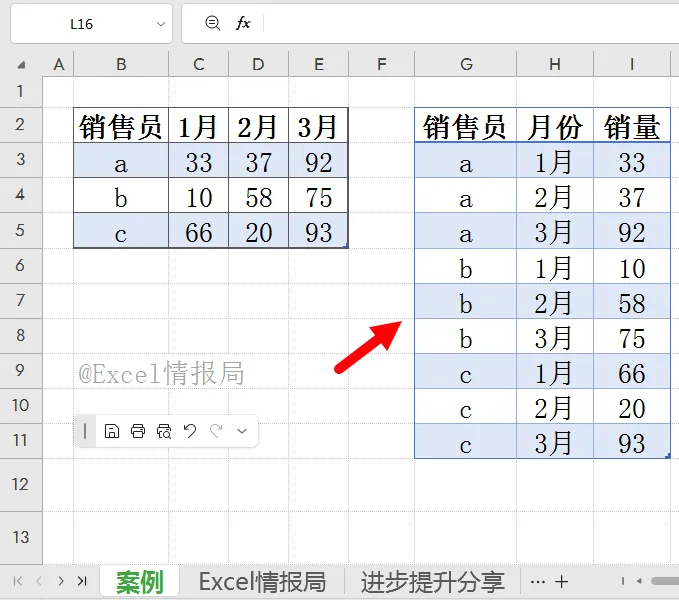Select column A header
The height and width of the screenshot is (600, 679).
pyautogui.click(x=58, y=65)
